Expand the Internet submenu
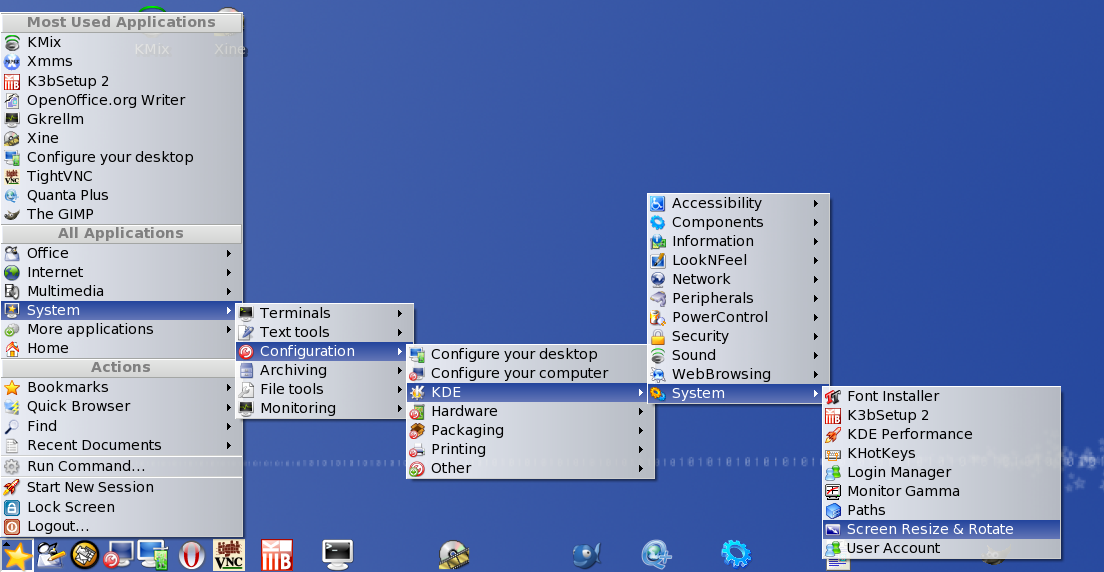 [122, 272]
